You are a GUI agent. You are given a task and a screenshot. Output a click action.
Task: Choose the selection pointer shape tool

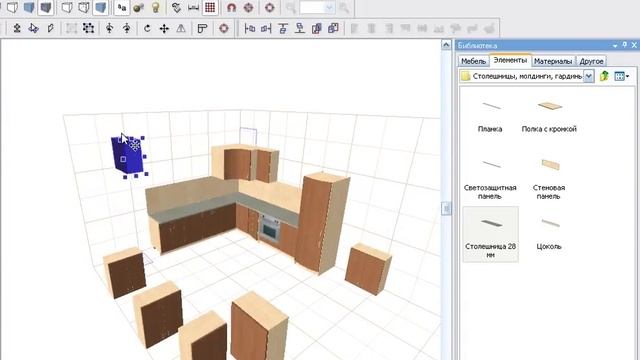(x=34, y=28)
